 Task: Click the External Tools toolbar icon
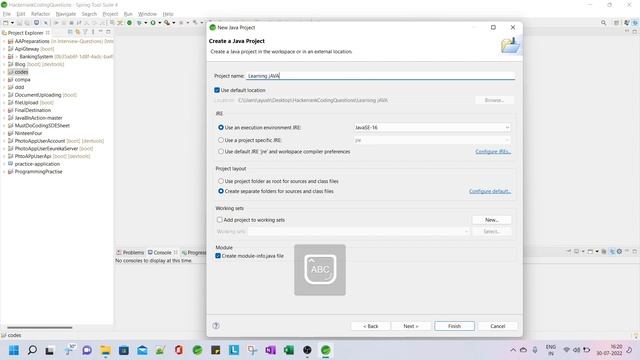coord(167,23)
